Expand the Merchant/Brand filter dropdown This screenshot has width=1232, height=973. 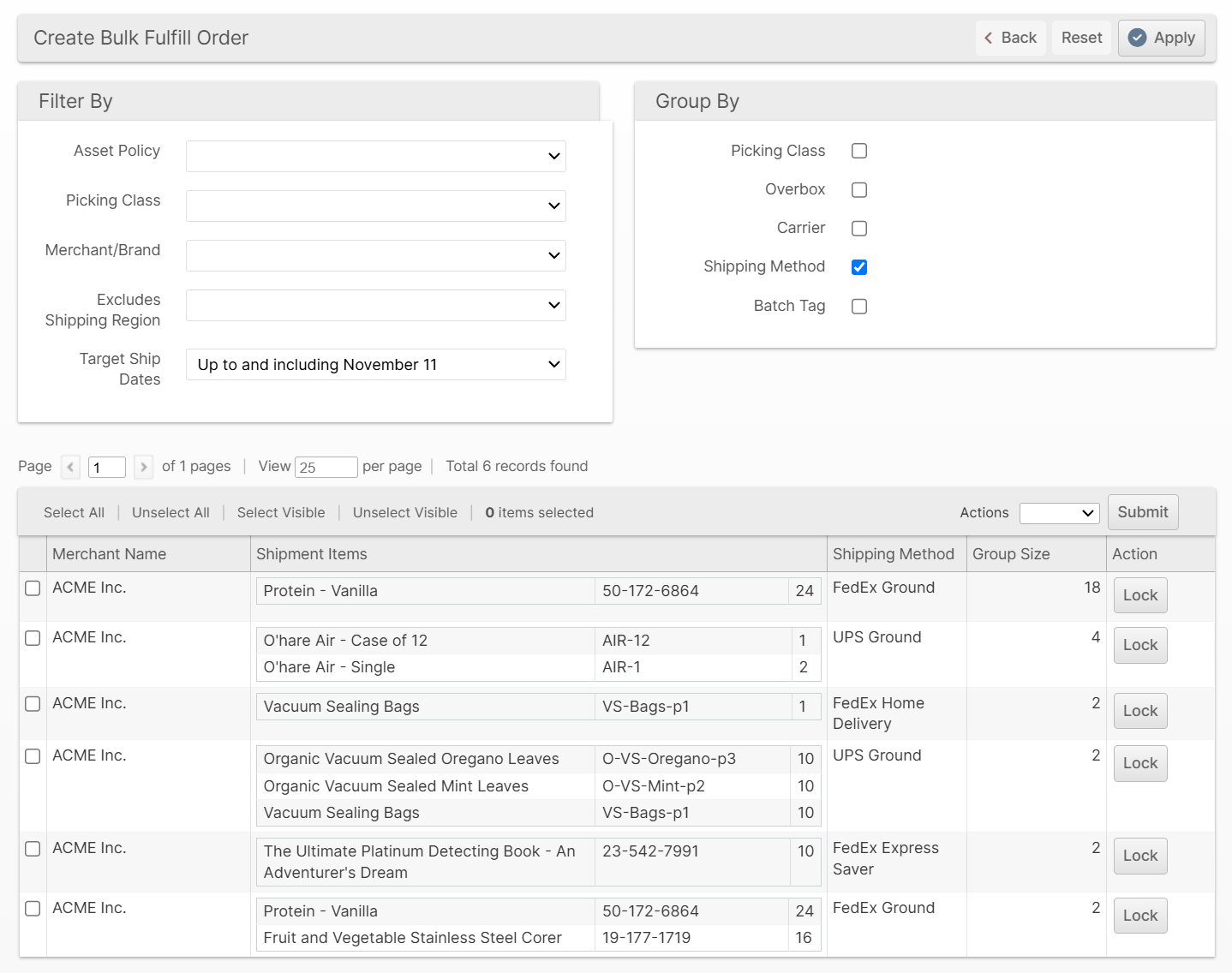point(375,256)
